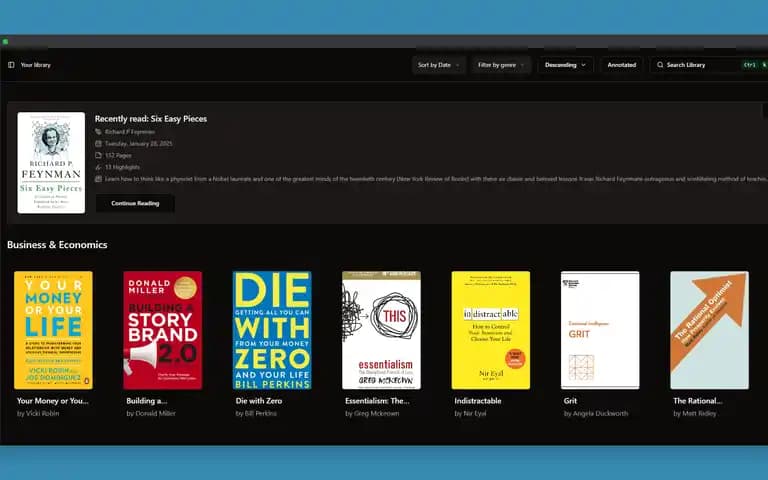Toggle the Annotated filter

[x=622, y=65]
